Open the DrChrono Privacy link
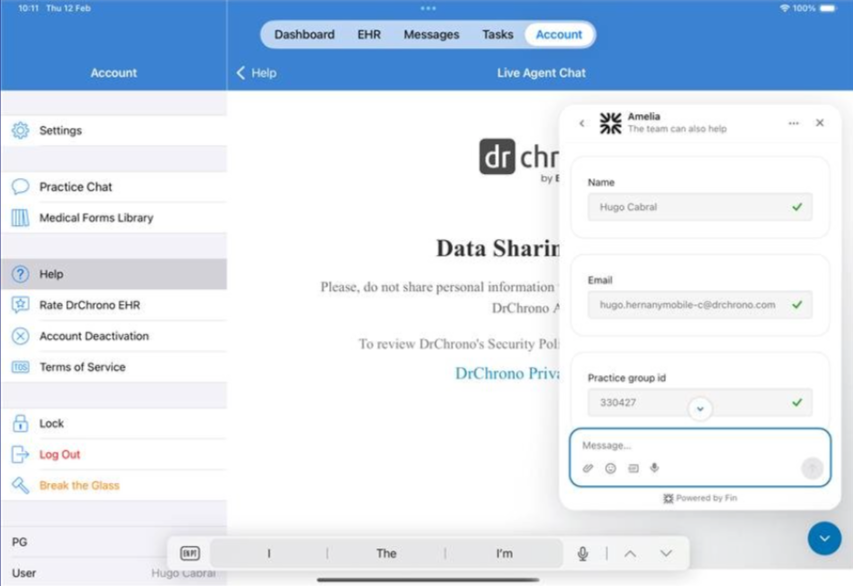 click(x=507, y=373)
